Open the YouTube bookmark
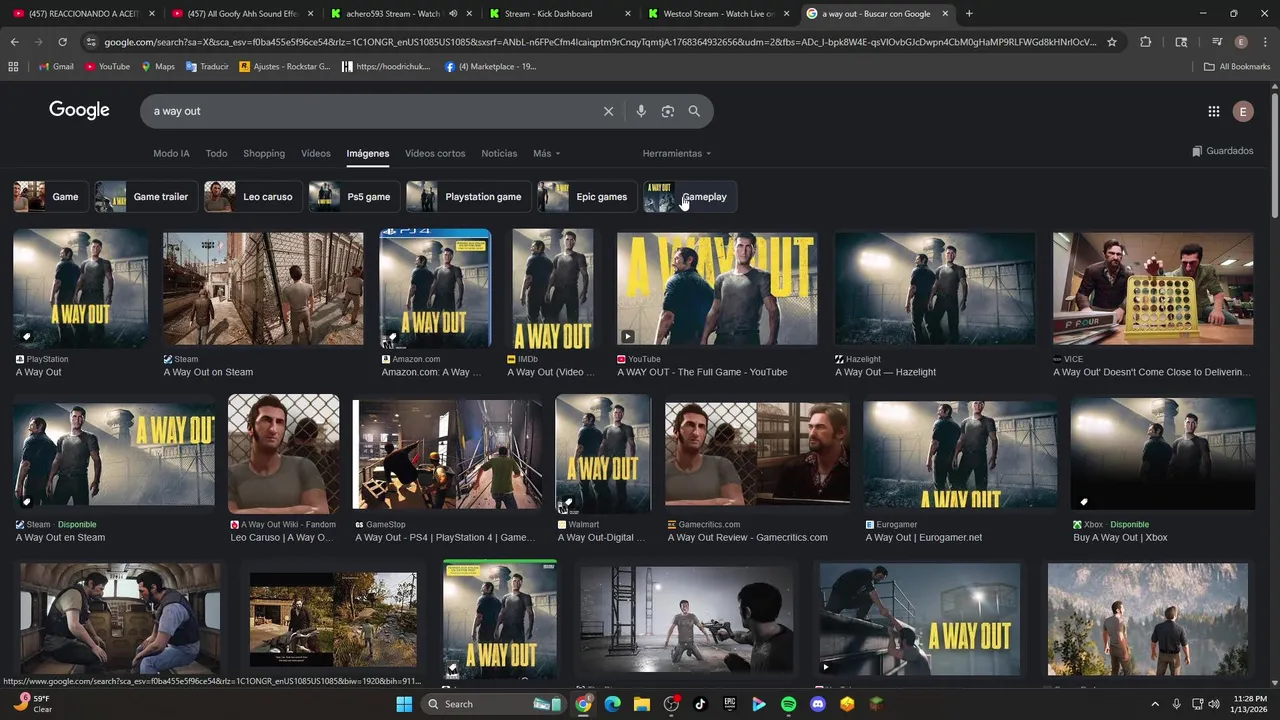This screenshot has width=1280, height=720. (107, 66)
